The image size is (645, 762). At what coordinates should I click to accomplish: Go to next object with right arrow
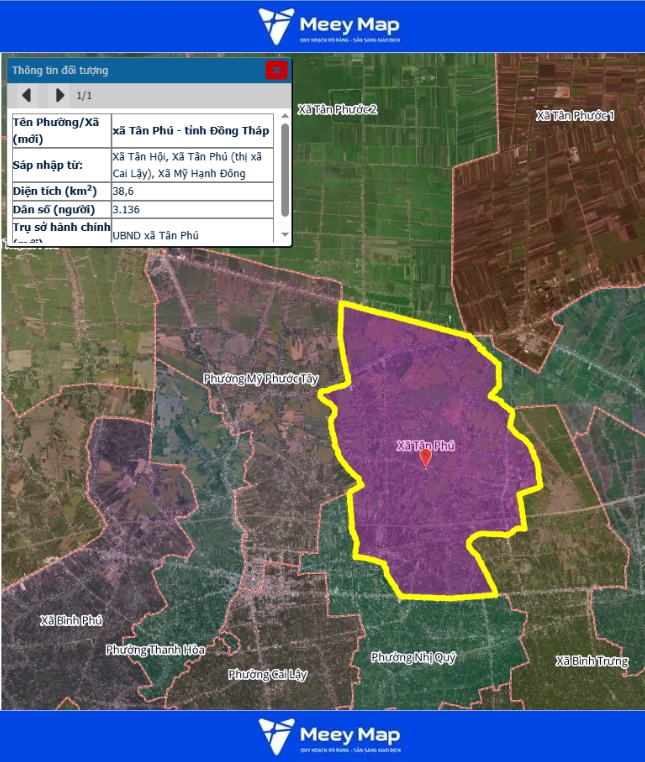tap(60, 95)
